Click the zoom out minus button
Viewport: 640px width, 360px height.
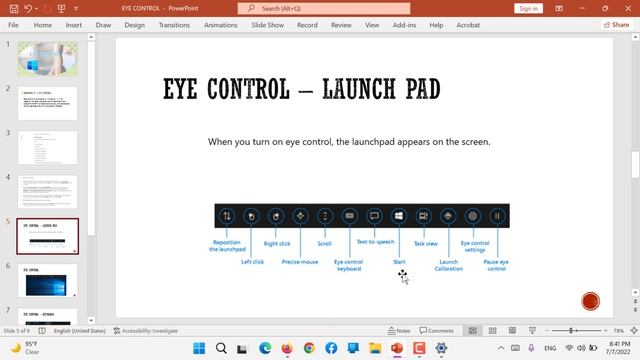point(548,331)
